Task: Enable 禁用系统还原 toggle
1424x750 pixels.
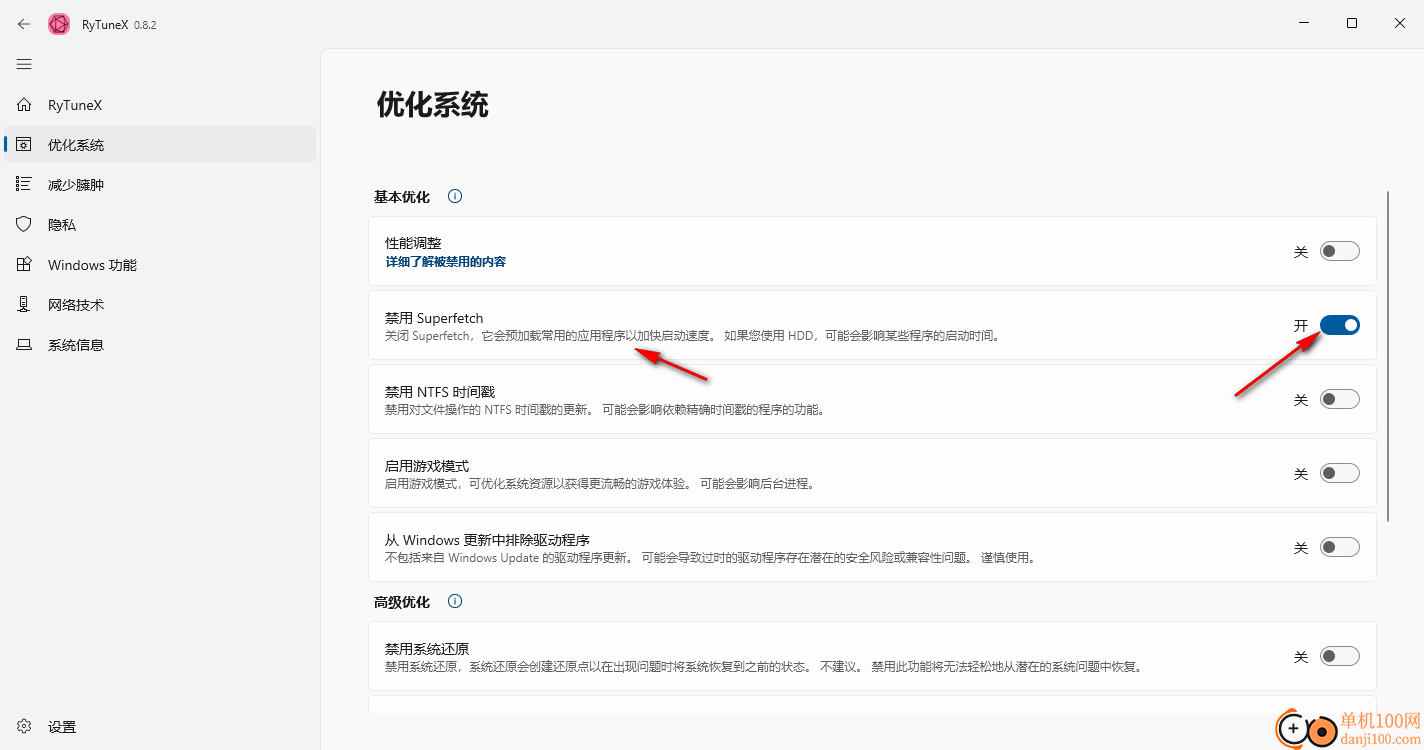Action: (1340, 656)
